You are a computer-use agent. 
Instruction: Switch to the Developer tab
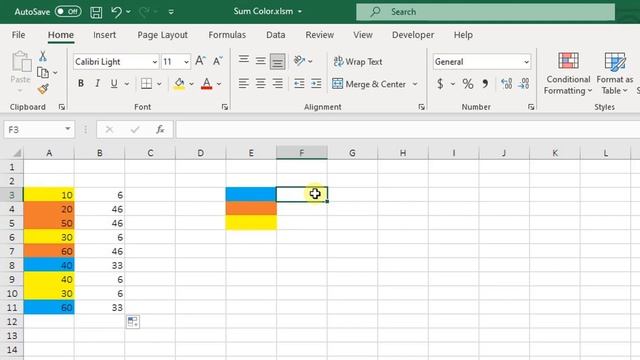[413, 35]
